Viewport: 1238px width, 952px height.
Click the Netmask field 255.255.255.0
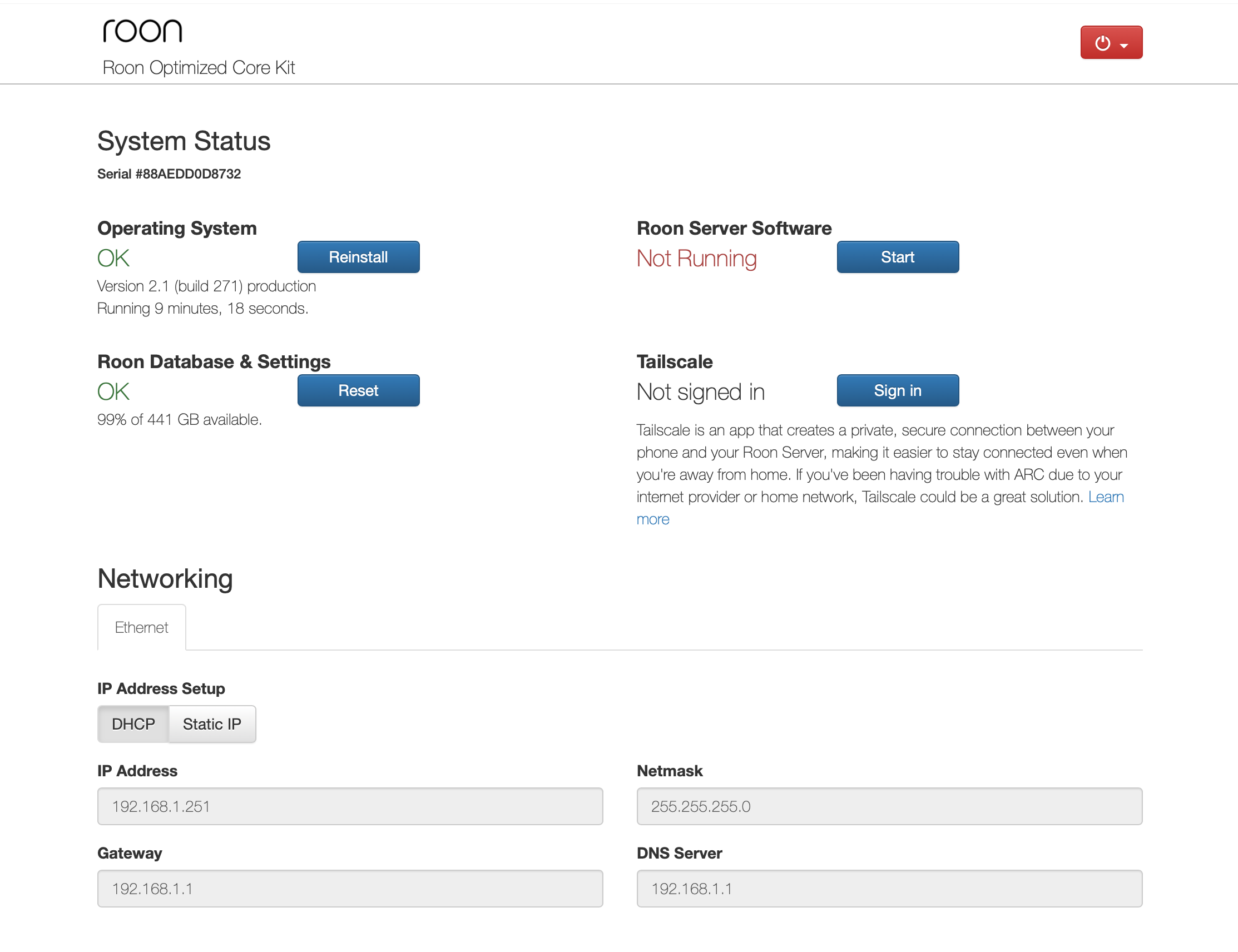pos(889,806)
